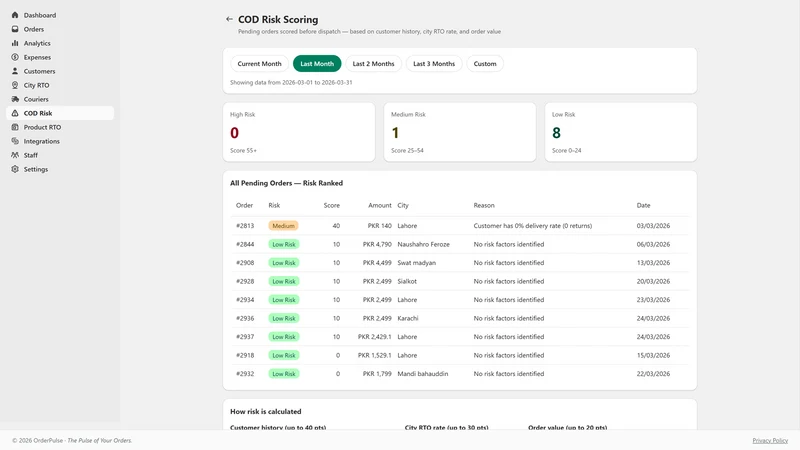800x450 pixels.
Task: Open Product RTO in the sidebar
Action: tap(60, 127)
